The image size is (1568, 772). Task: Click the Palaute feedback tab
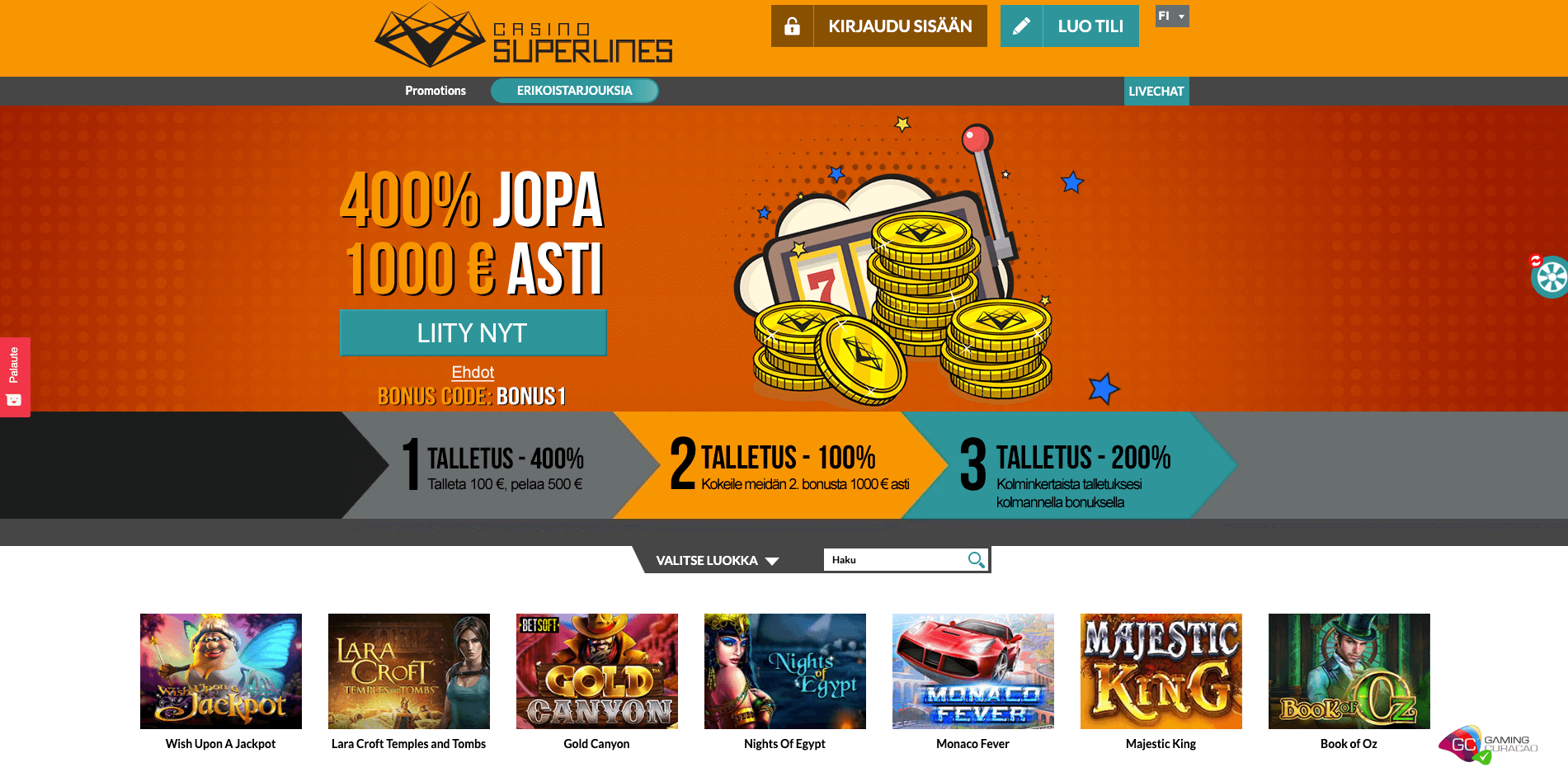click(x=15, y=377)
